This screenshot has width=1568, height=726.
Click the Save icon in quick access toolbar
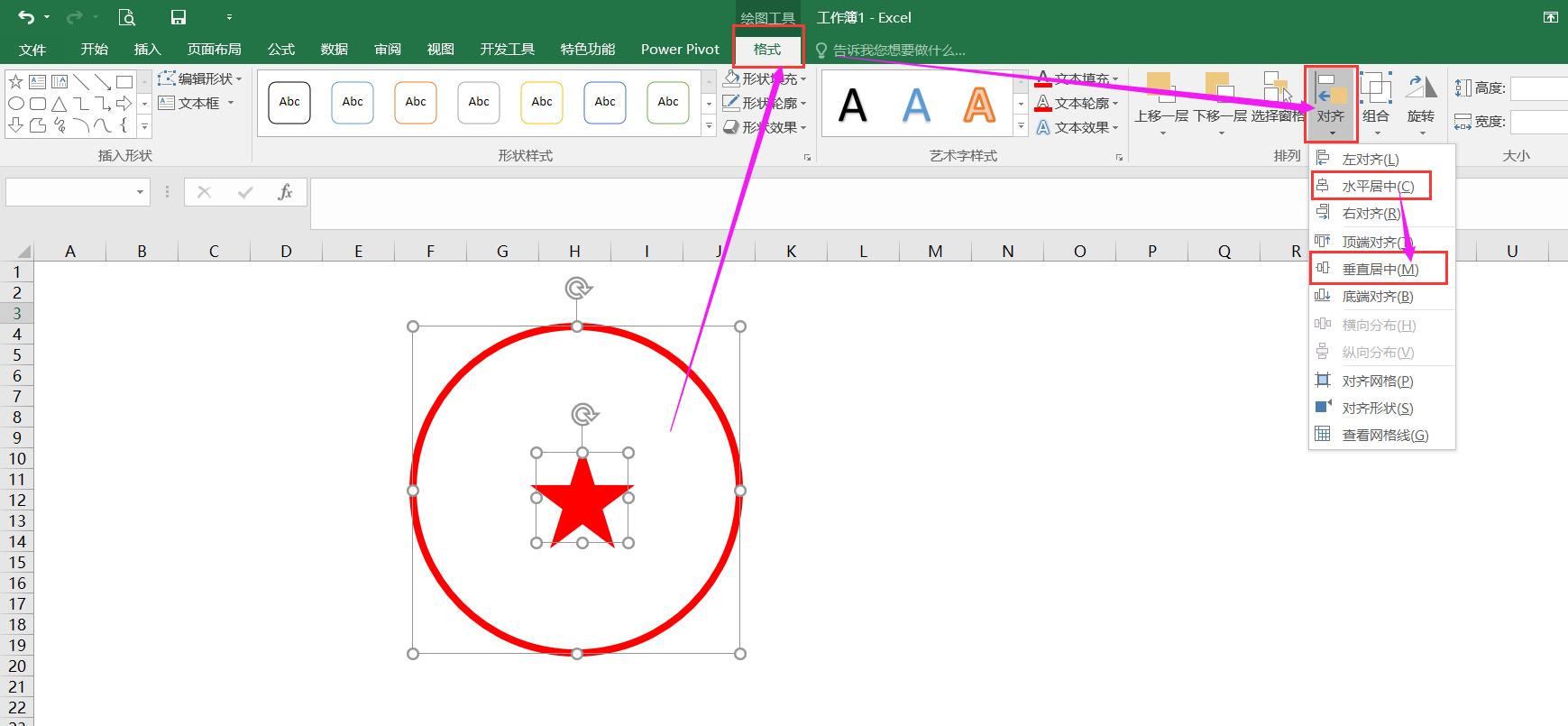tap(179, 17)
